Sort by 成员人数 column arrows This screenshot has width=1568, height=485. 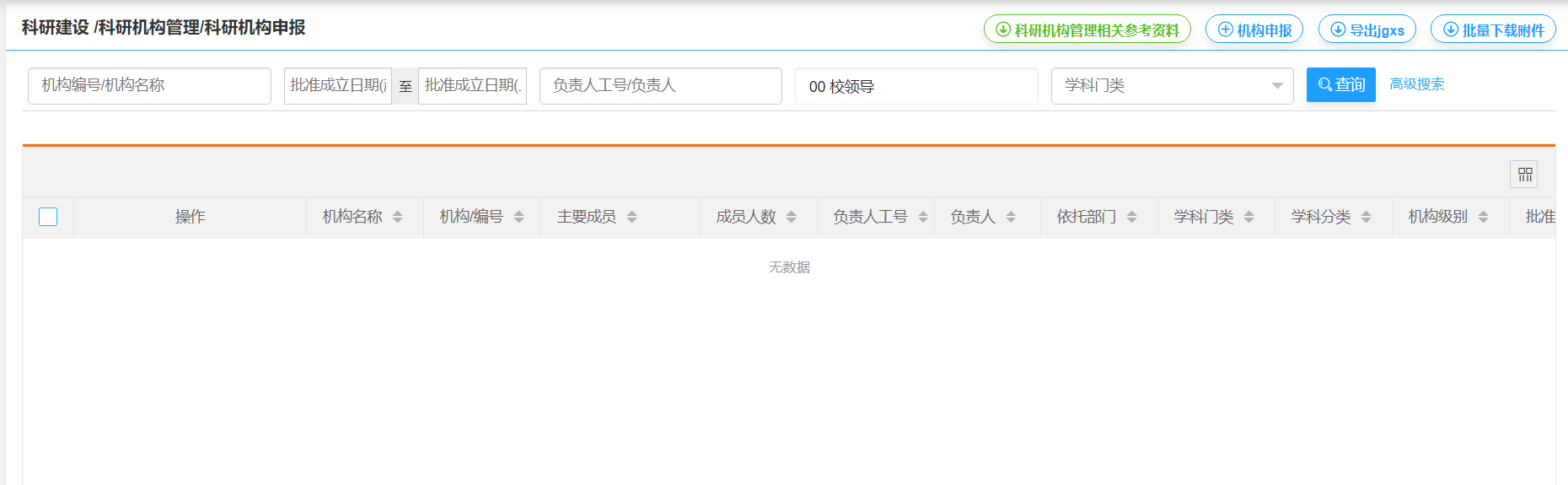click(791, 217)
